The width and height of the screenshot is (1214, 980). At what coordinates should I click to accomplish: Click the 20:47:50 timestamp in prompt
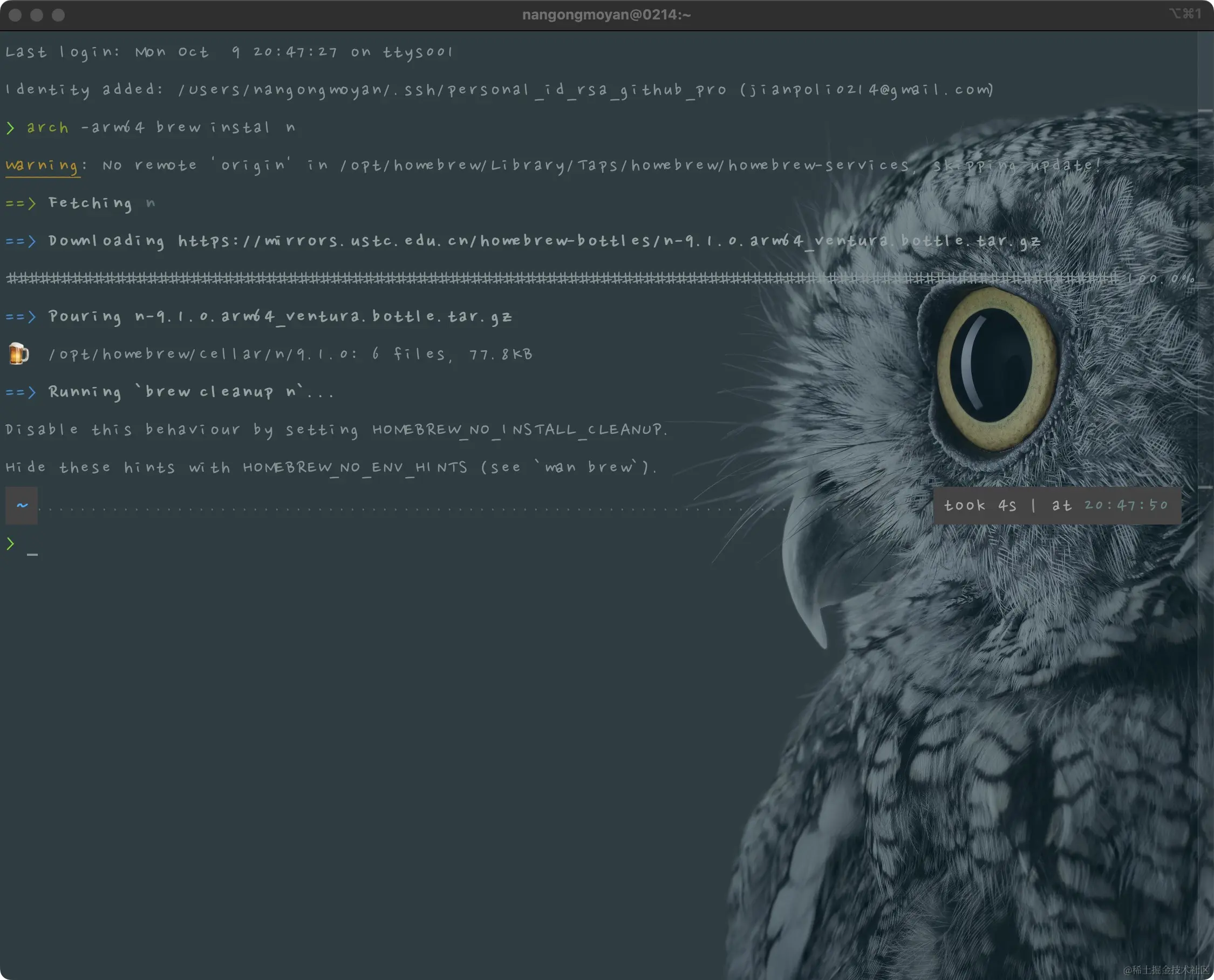(1126, 505)
